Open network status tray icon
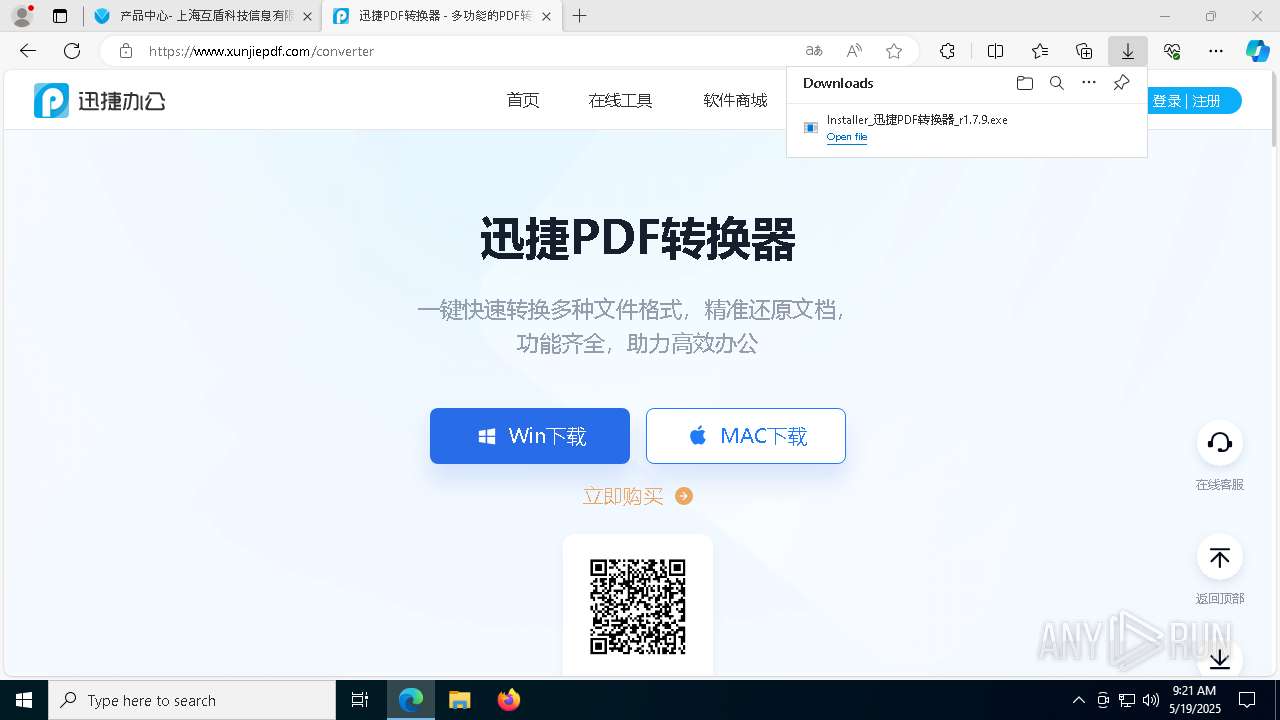 pyautogui.click(x=1127, y=700)
